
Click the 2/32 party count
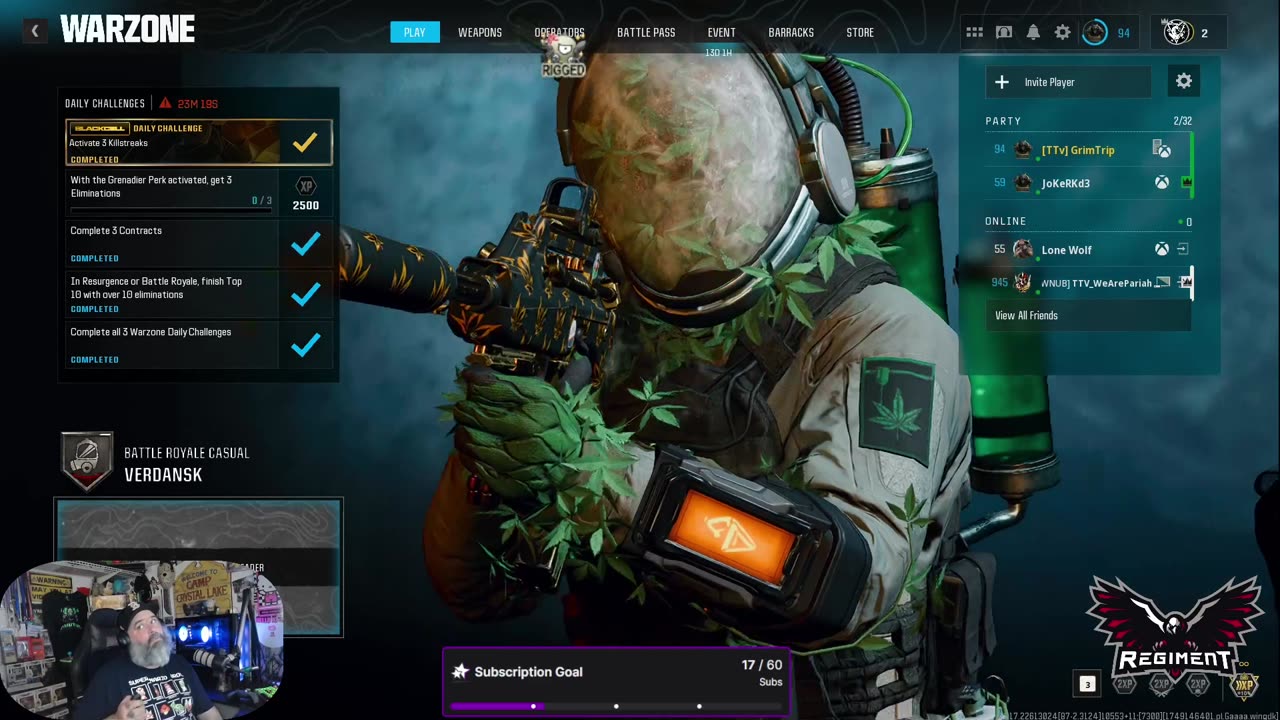[1182, 121]
